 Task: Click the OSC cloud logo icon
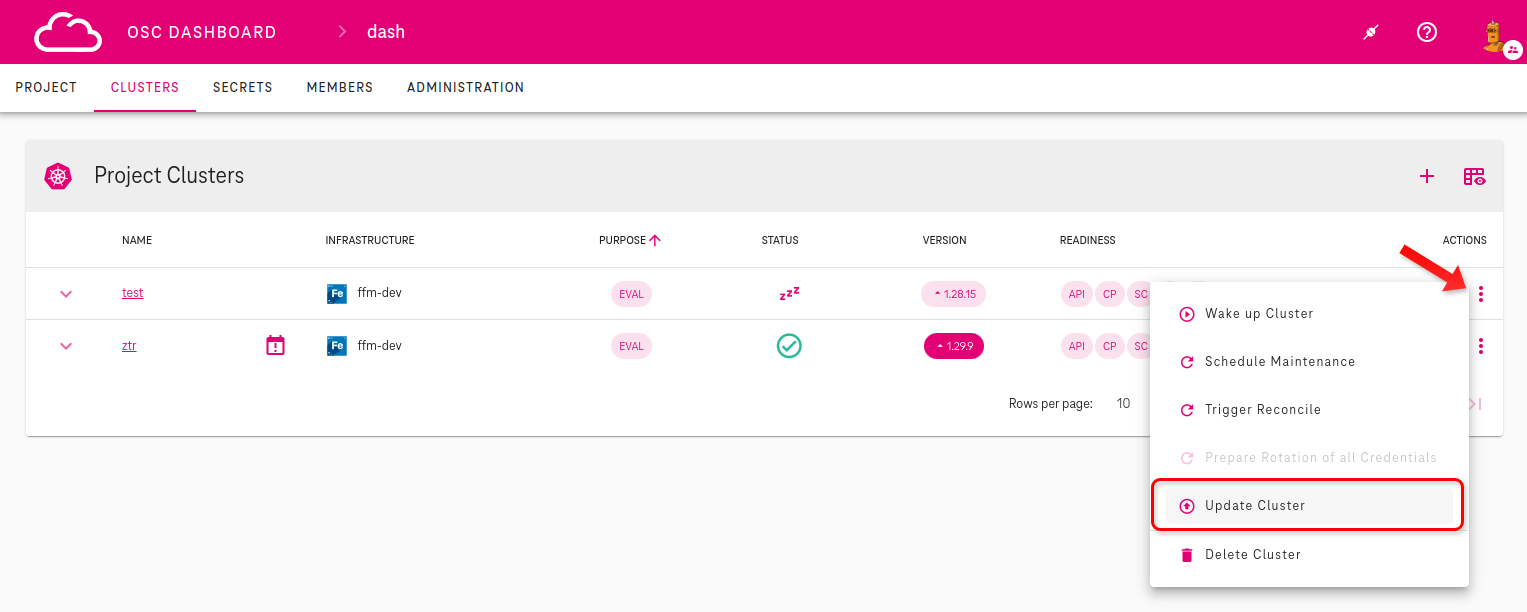coord(68,32)
